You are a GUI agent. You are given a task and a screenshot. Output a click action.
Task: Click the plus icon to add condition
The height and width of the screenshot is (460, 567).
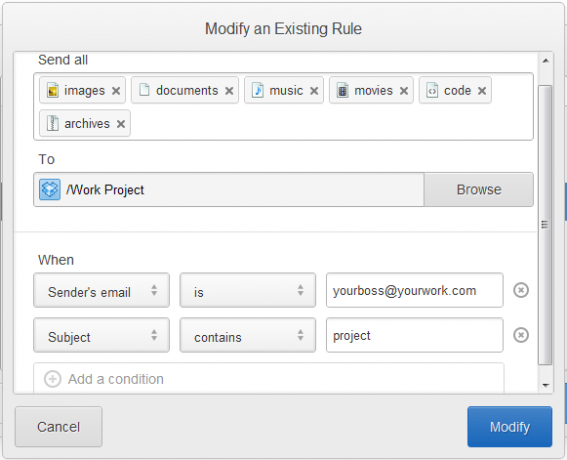pyautogui.click(x=52, y=379)
